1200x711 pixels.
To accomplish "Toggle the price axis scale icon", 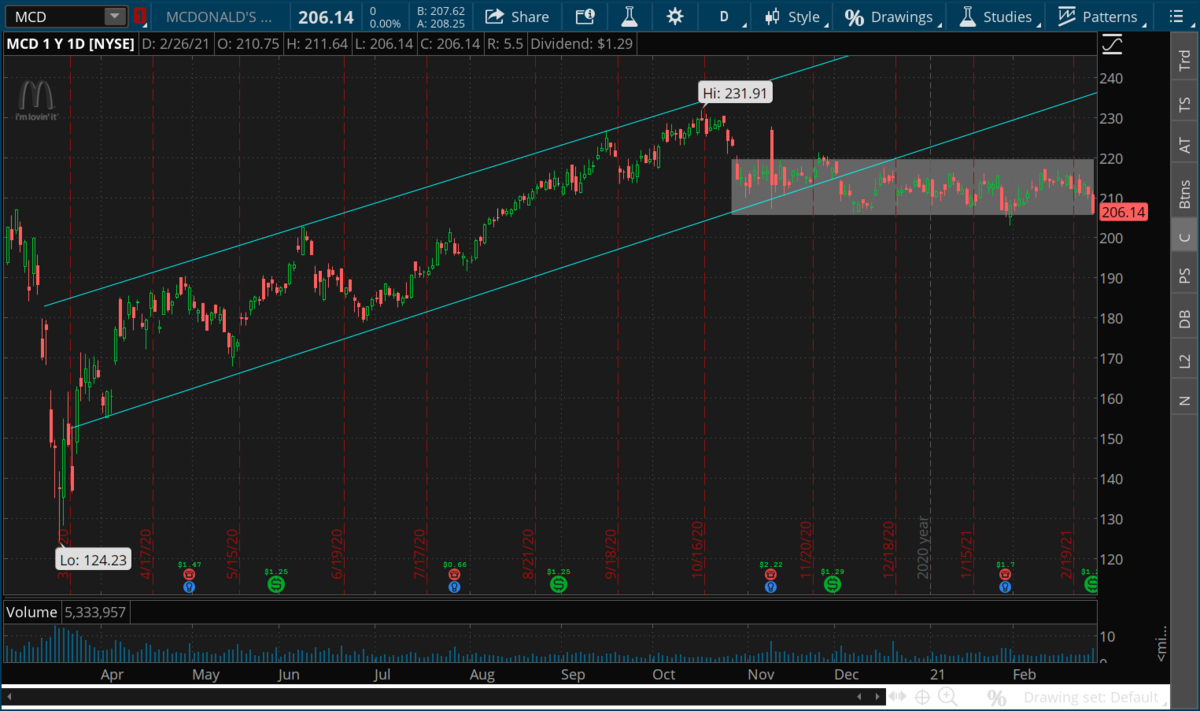I will coord(1111,45).
